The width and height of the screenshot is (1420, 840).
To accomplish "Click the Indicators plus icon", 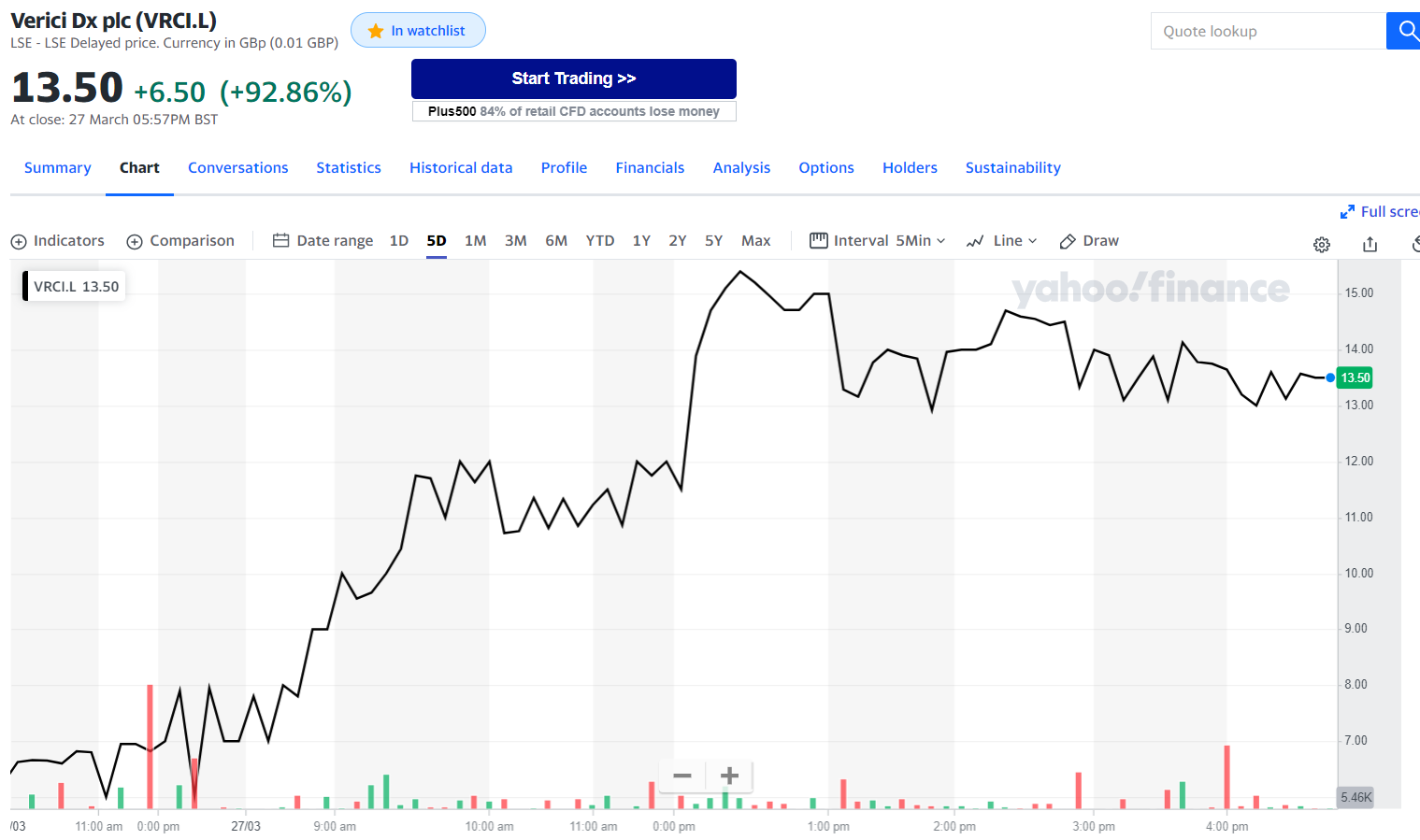I will click(x=19, y=242).
